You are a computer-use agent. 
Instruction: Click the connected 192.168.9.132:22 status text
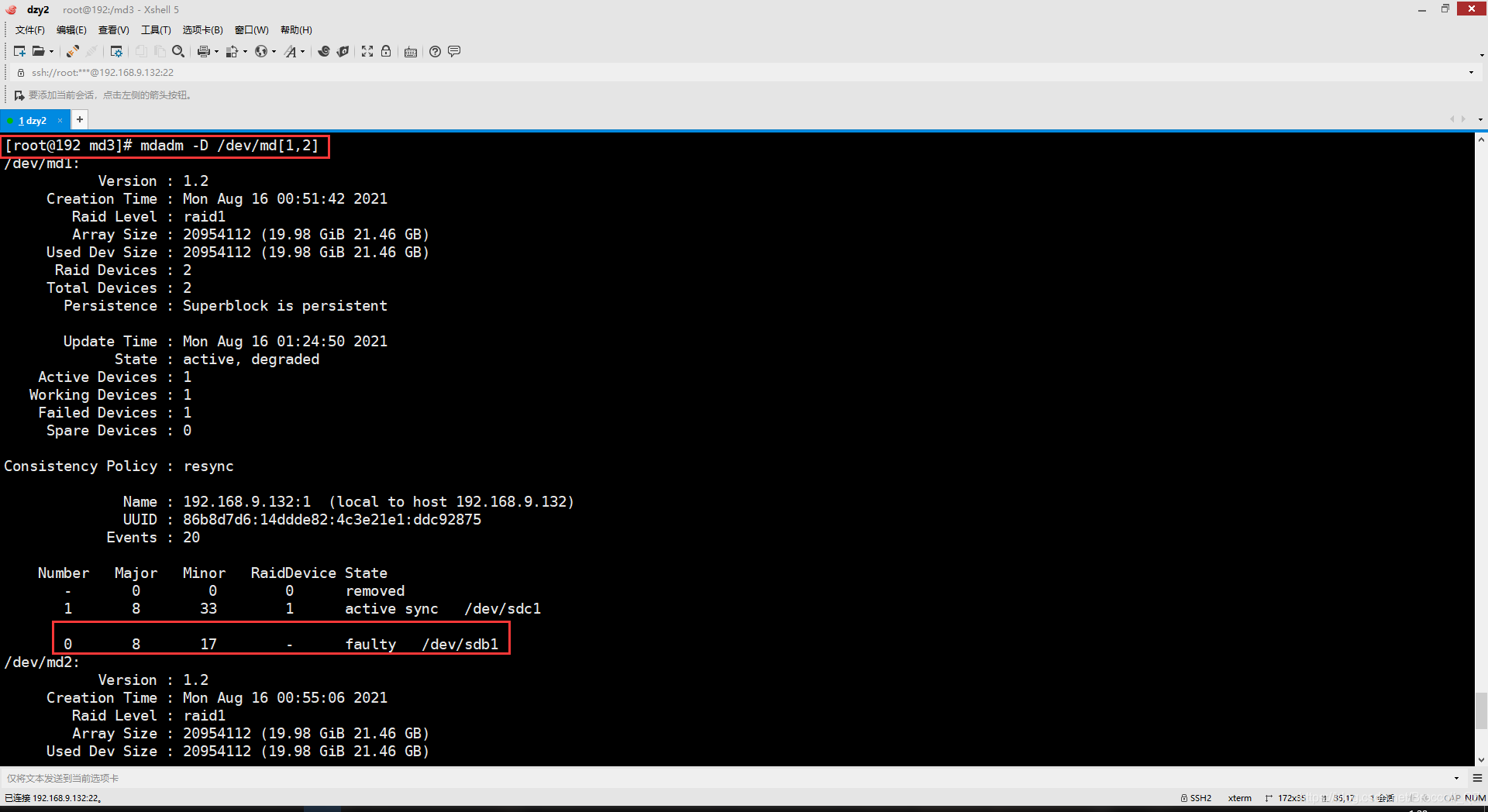point(53,798)
